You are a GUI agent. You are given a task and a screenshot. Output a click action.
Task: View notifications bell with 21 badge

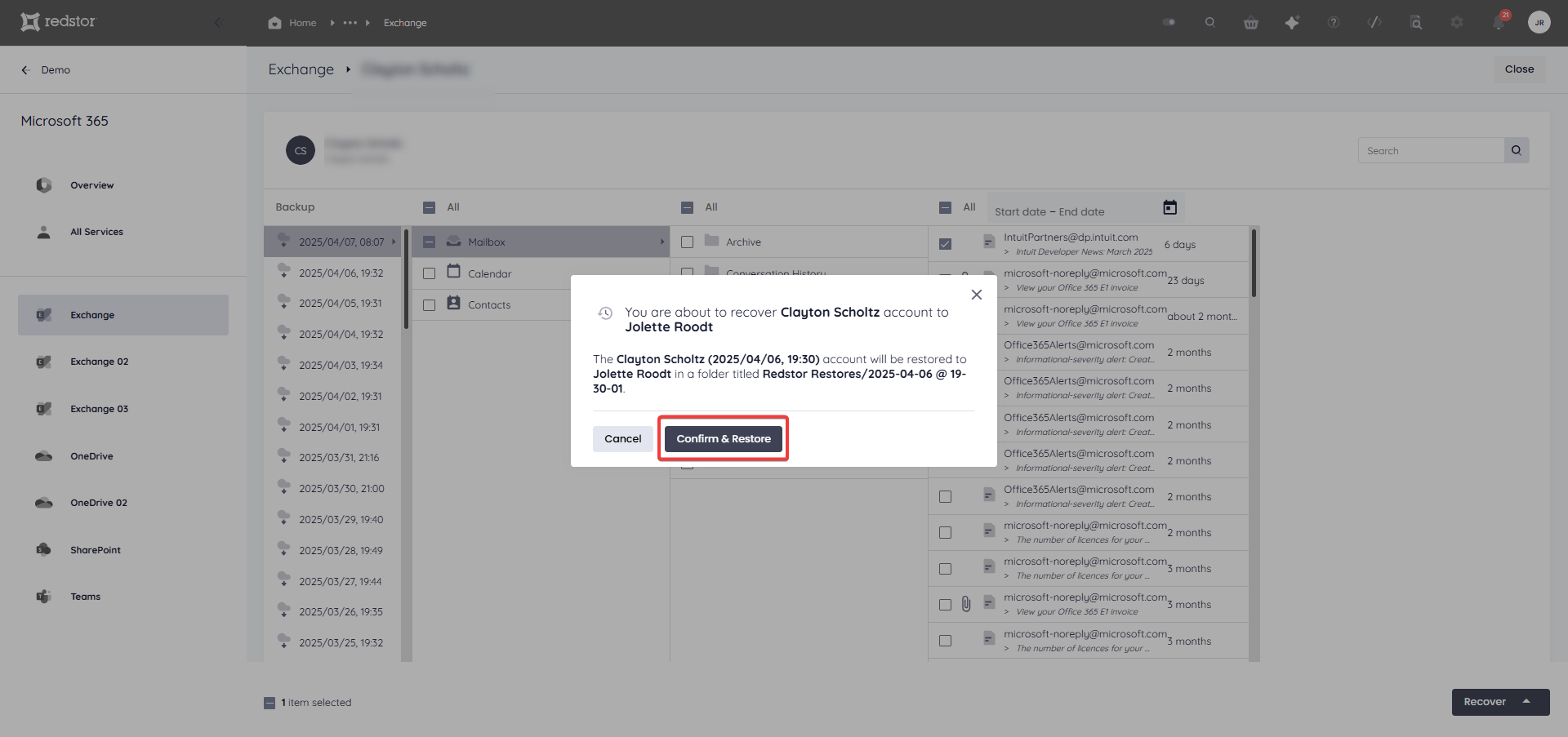point(1499,21)
